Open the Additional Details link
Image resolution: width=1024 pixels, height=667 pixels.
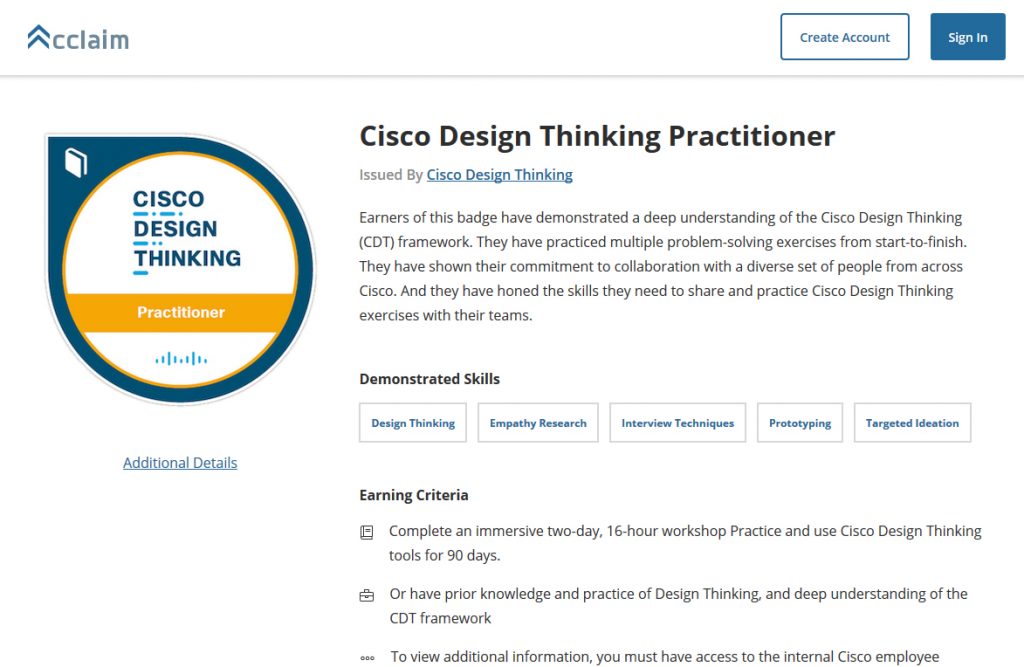point(180,463)
